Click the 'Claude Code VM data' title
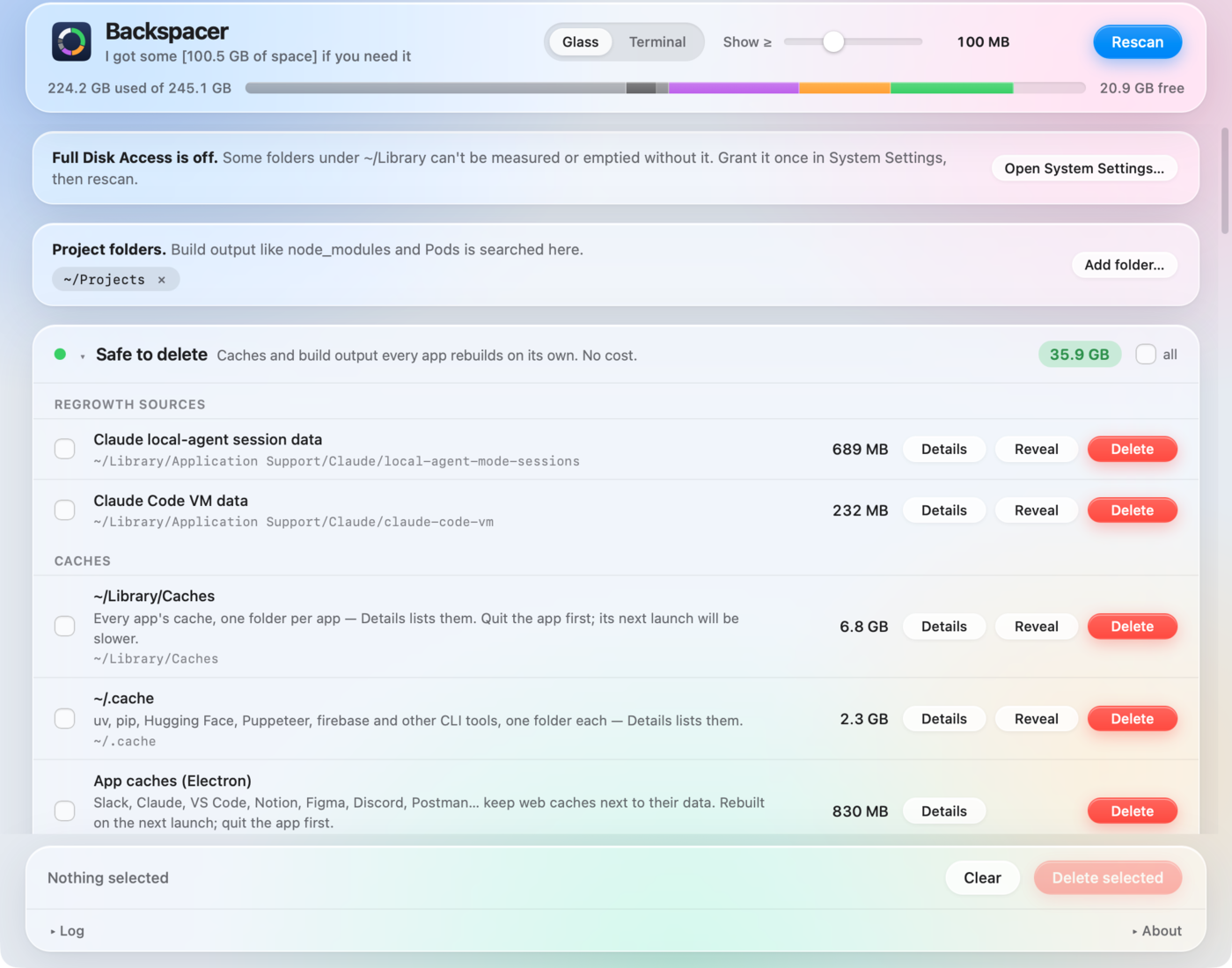The height and width of the screenshot is (968, 1232). 171,501
